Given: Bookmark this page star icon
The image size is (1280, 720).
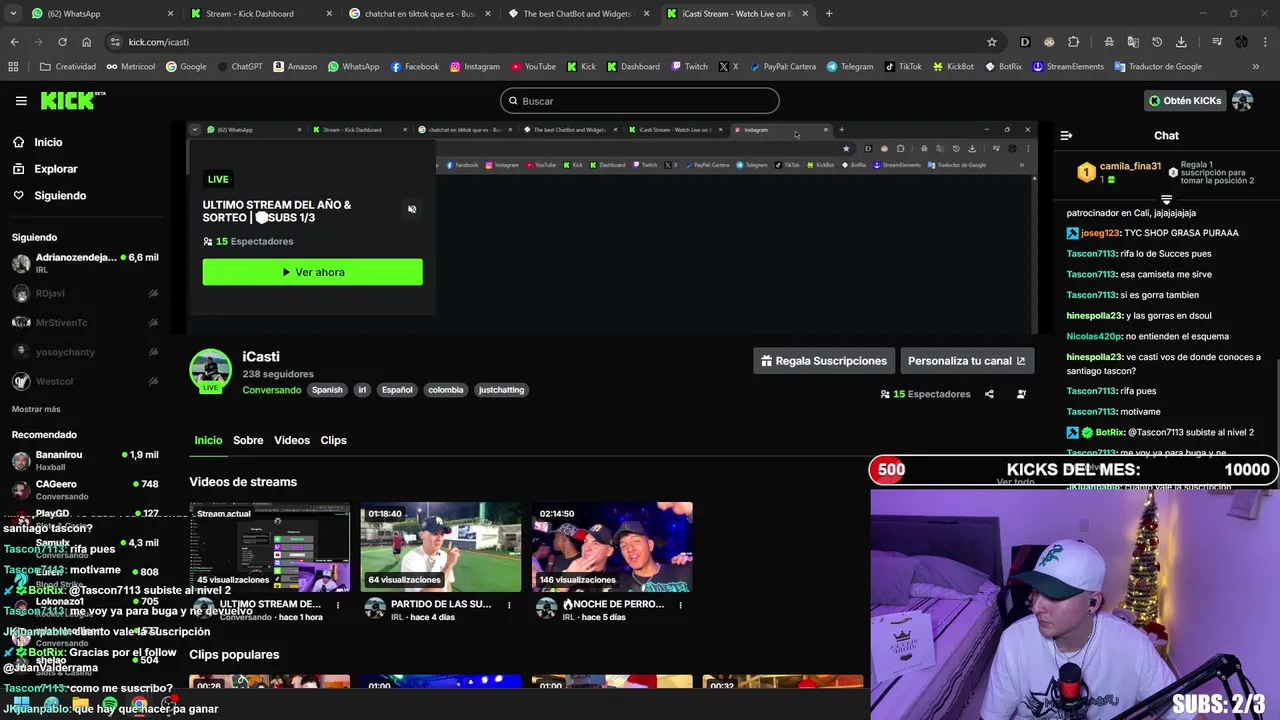Looking at the screenshot, I should click(x=992, y=42).
